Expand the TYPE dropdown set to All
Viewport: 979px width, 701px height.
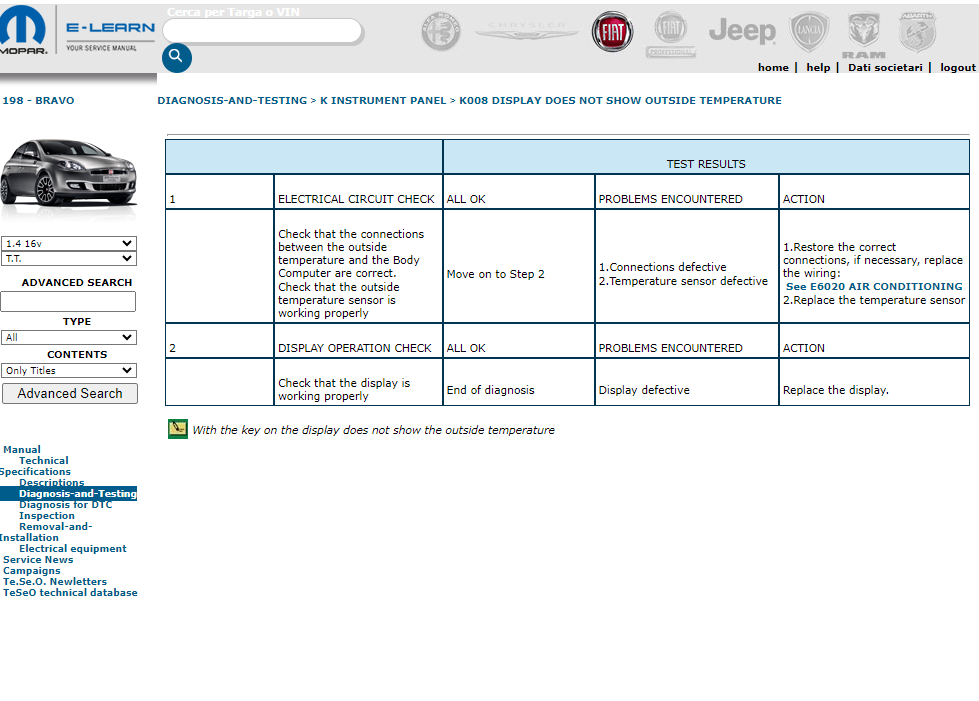[69, 338]
